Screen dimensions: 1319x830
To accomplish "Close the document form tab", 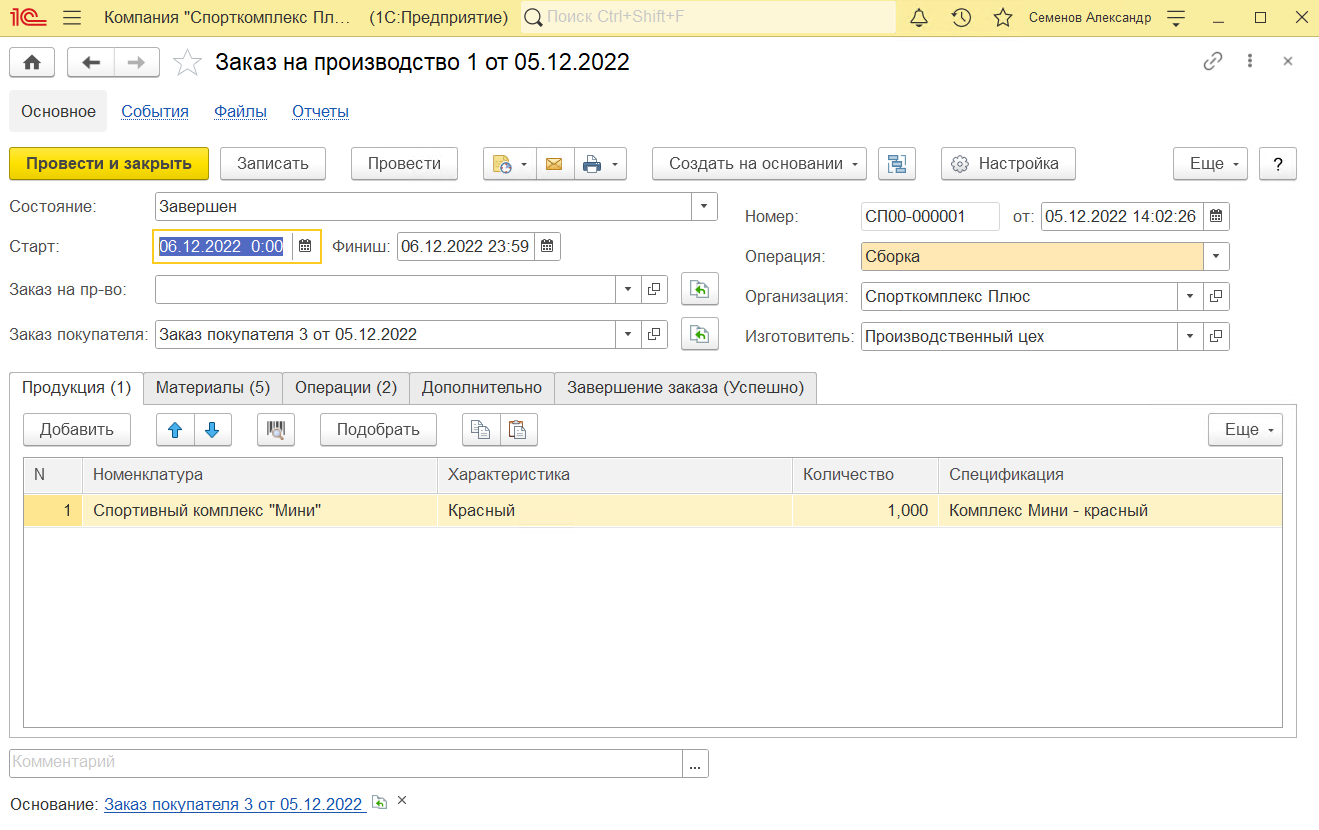I will (x=1288, y=61).
